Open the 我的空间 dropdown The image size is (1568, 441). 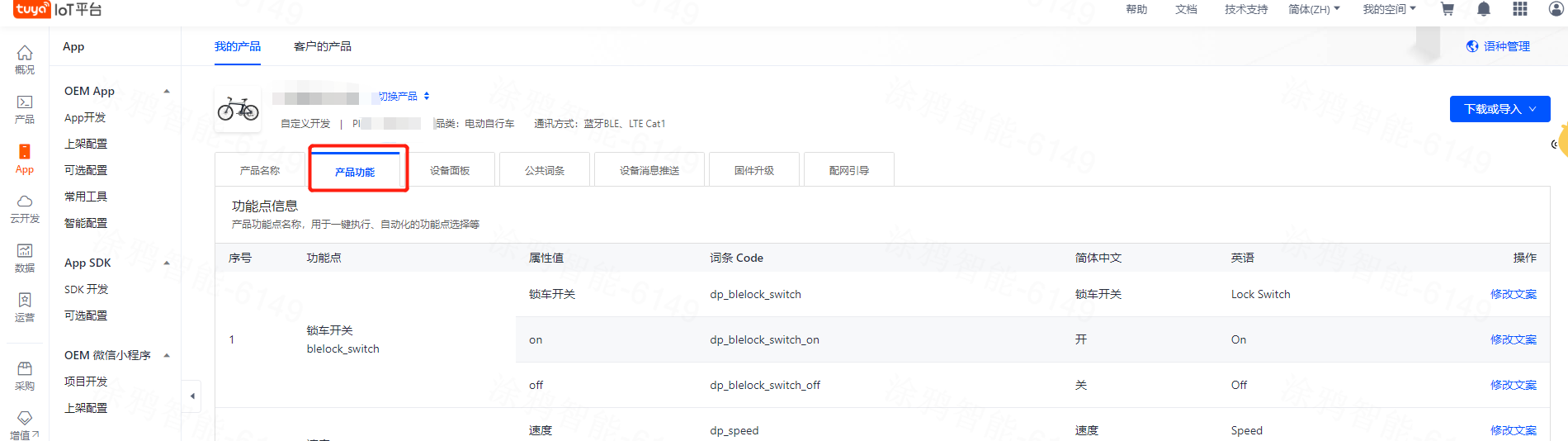click(x=1389, y=9)
